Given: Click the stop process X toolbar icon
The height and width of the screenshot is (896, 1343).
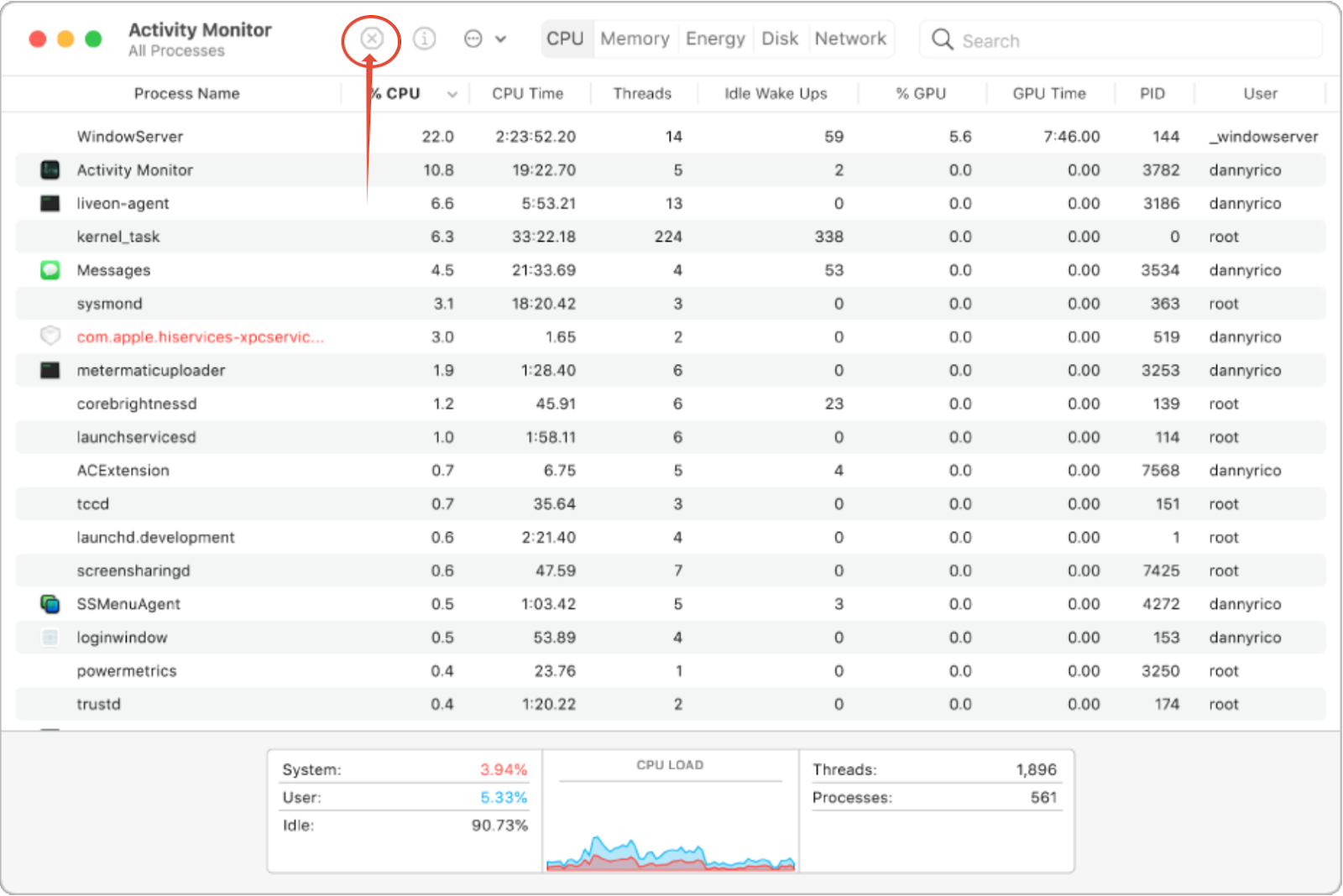Looking at the screenshot, I should click(372, 39).
